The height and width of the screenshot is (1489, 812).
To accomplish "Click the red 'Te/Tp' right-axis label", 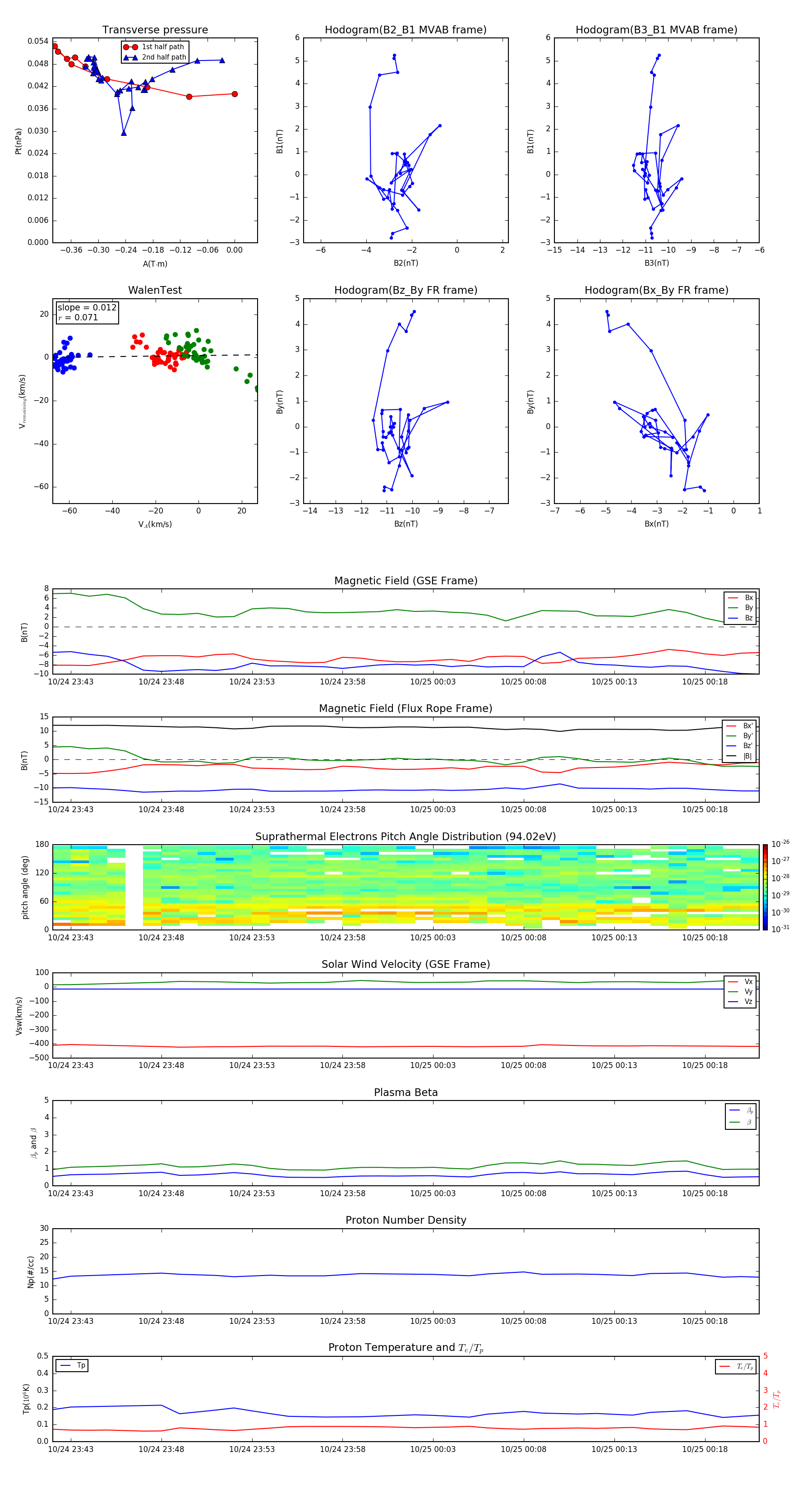I will (777, 1399).
